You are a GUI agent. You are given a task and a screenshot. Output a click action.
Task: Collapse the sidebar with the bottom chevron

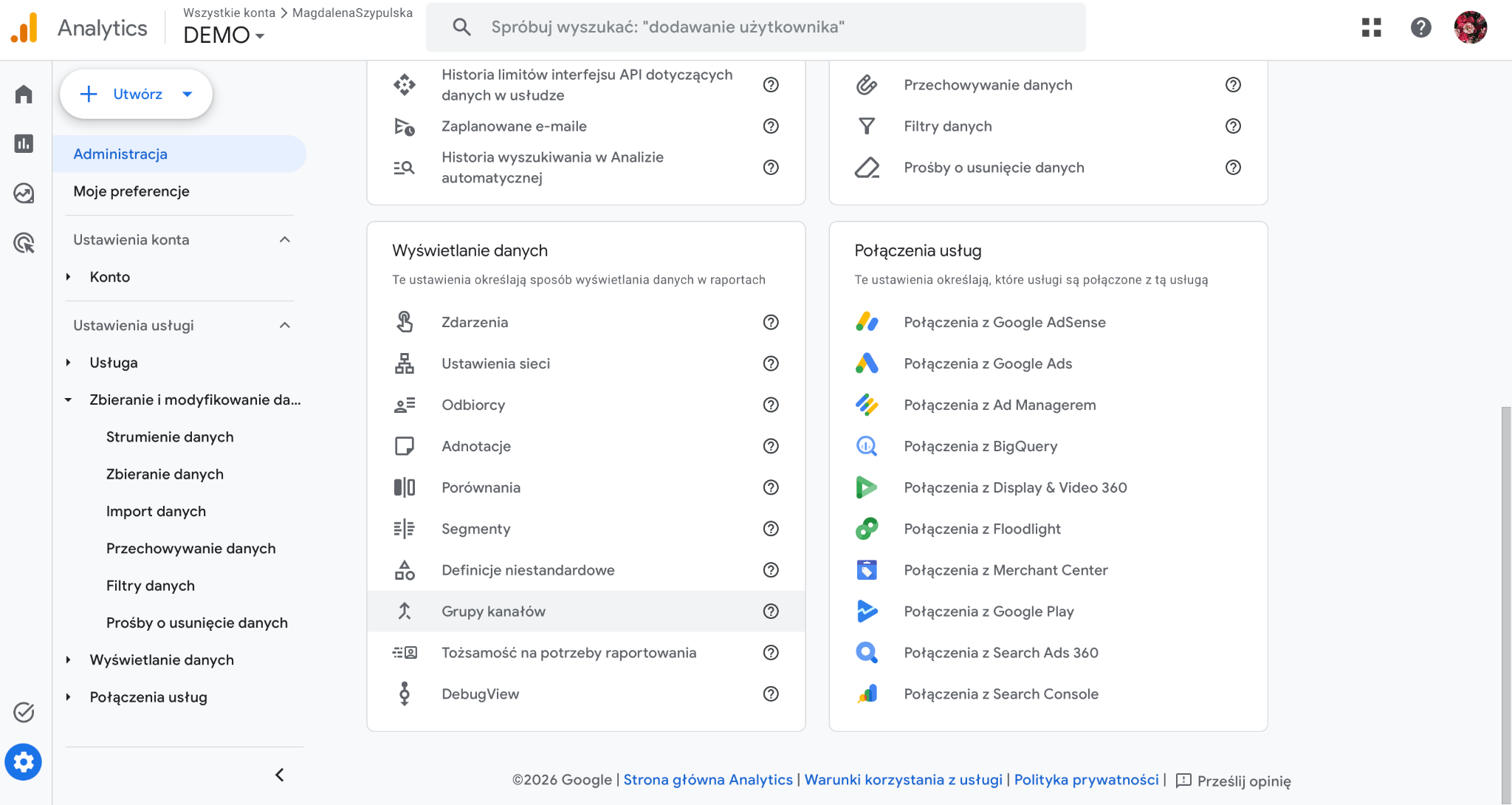click(280, 775)
